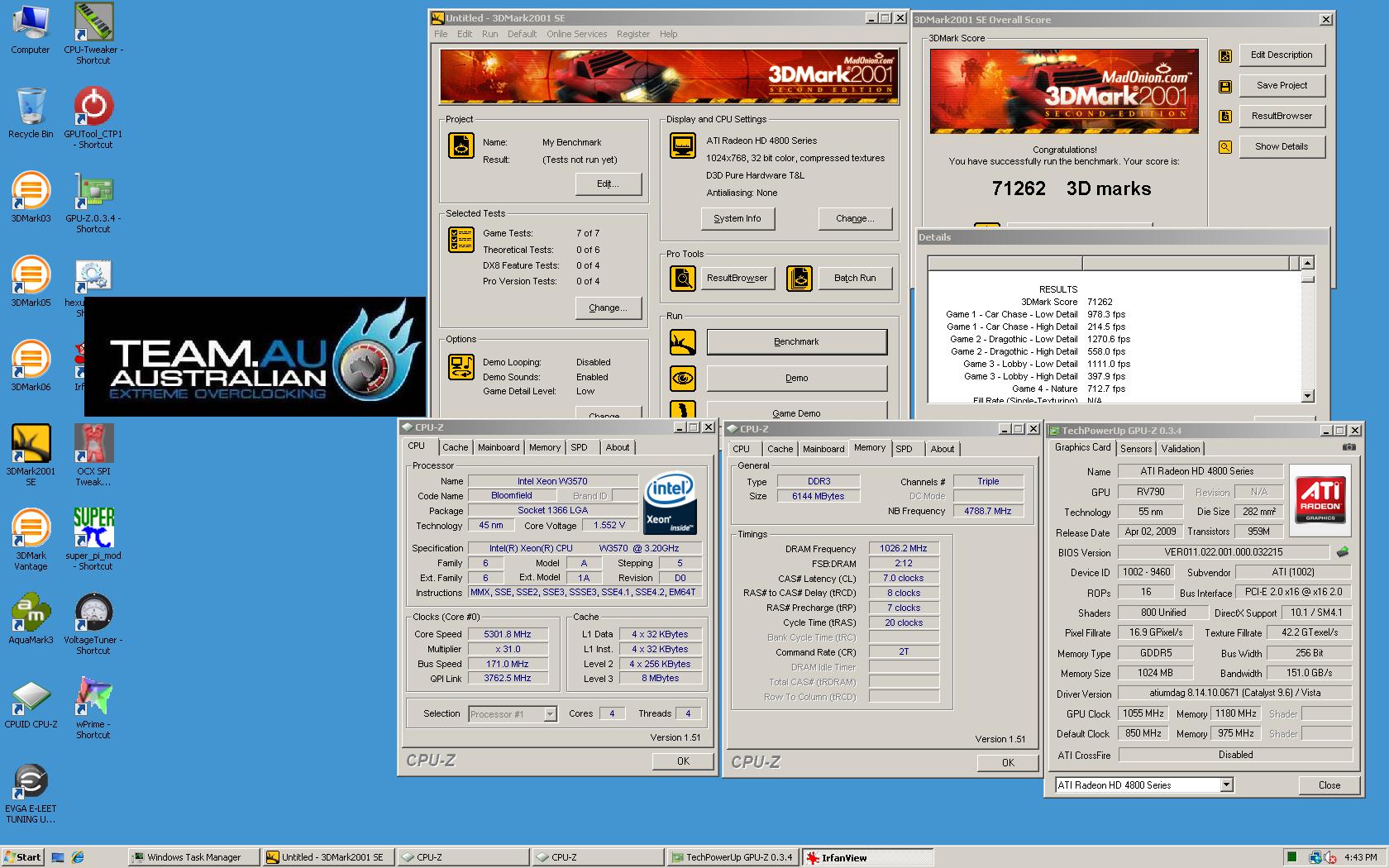Open the 3DMark2001 SE desktop icon

click(31, 455)
